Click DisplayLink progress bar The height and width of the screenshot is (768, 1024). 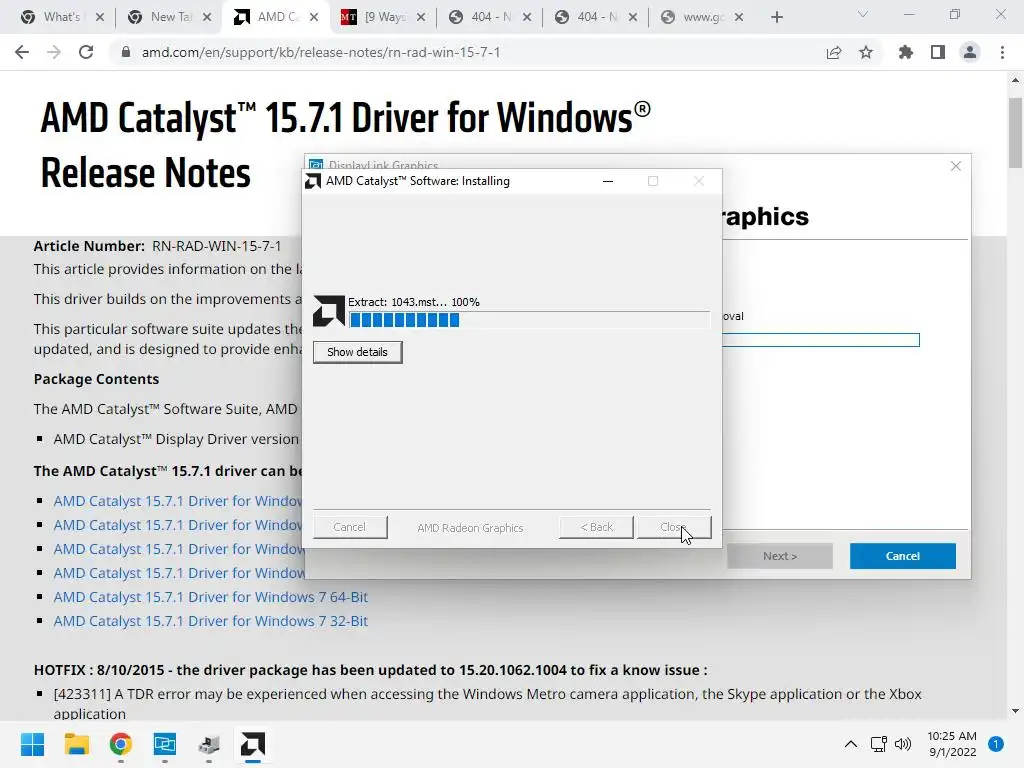[x=821, y=340]
